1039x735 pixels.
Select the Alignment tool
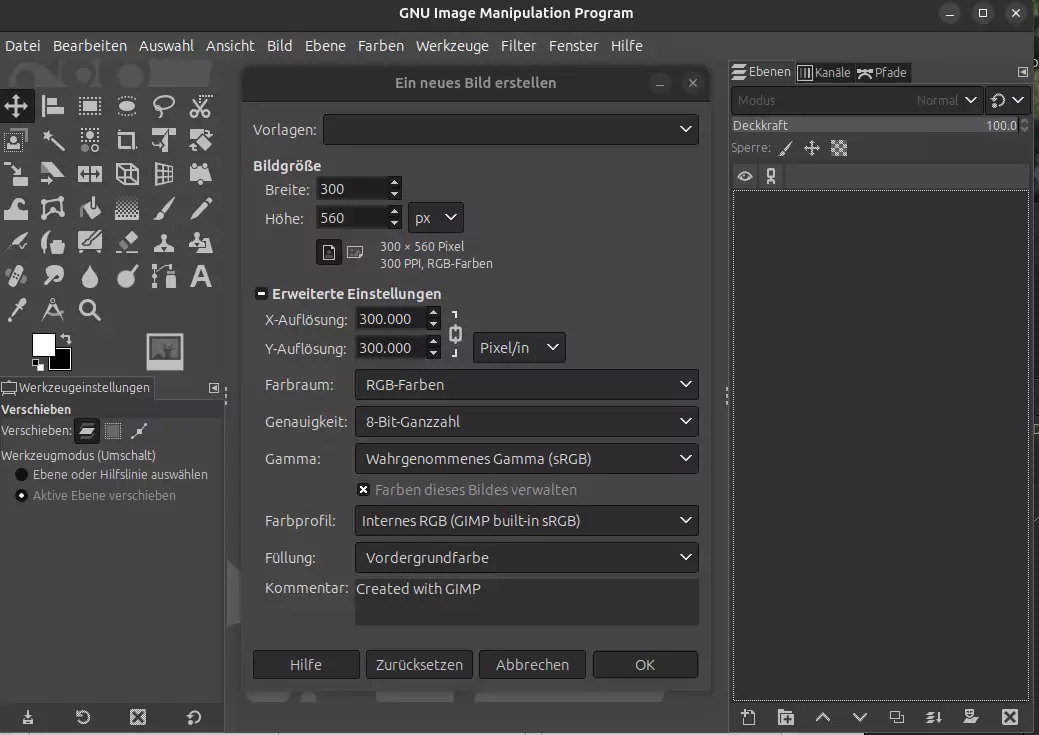point(53,105)
